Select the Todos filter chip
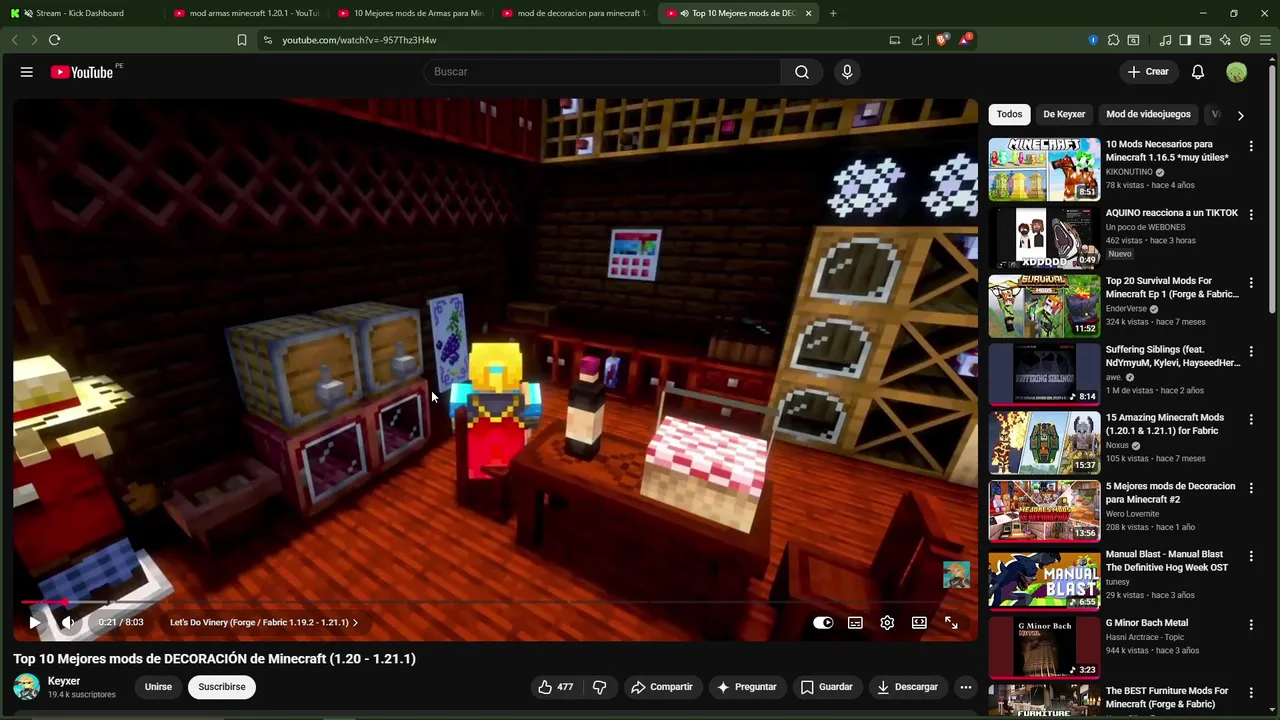The image size is (1280, 720). (x=1009, y=114)
